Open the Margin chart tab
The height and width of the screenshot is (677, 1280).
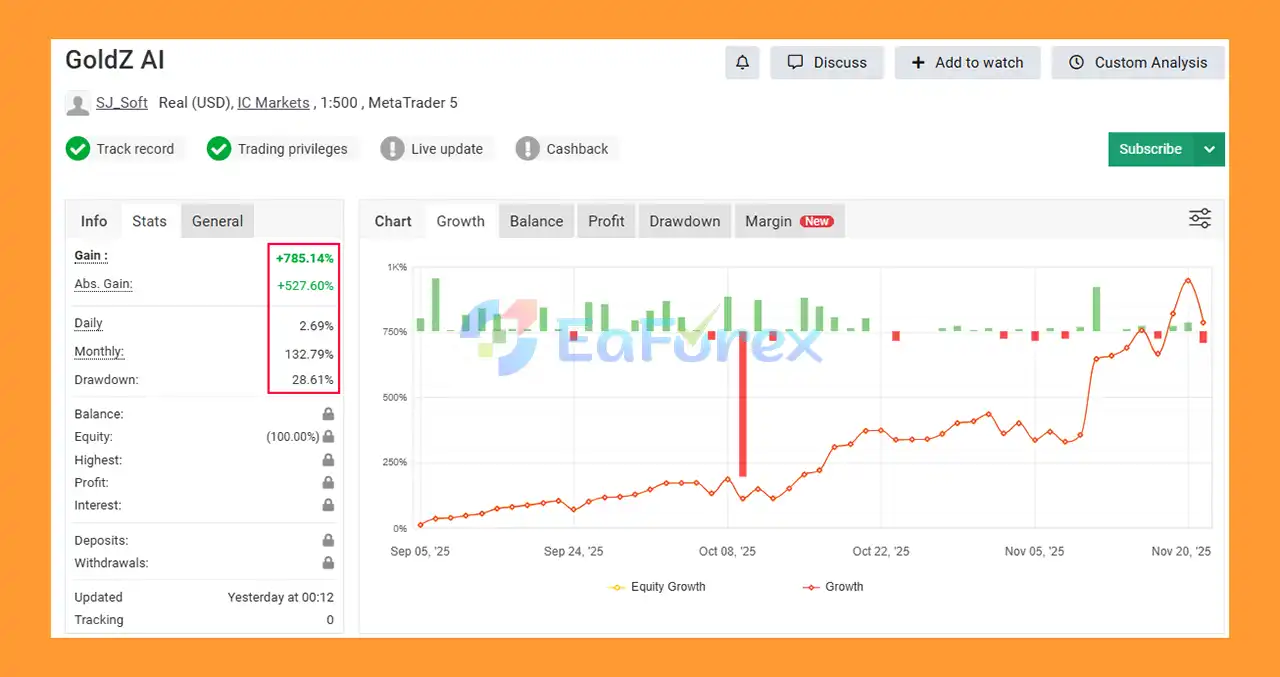coord(788,221)
